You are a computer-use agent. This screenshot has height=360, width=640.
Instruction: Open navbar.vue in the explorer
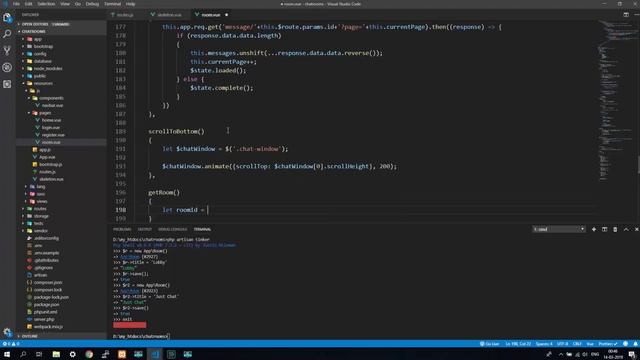point(61,105)
